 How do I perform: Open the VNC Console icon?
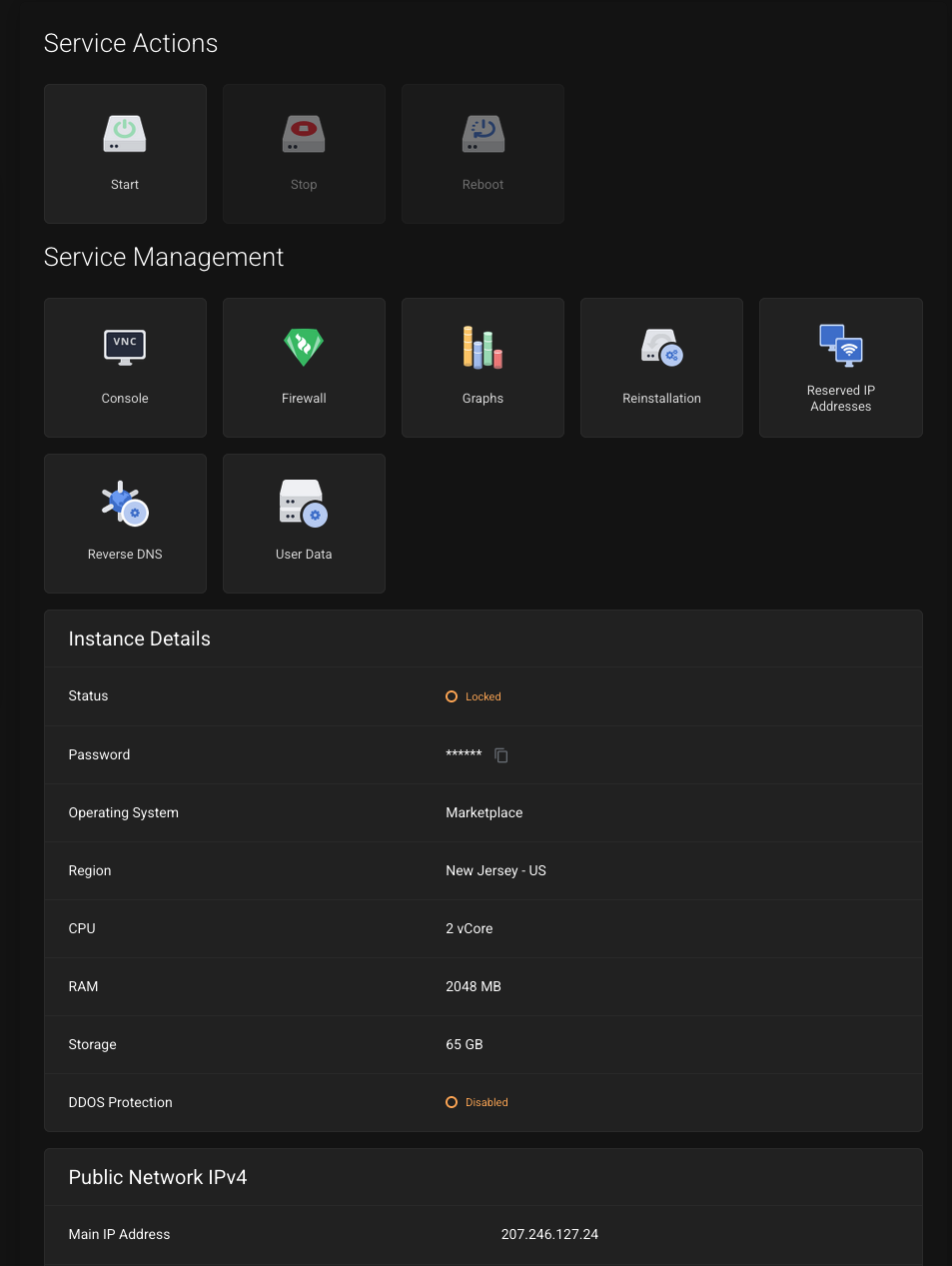125,347
